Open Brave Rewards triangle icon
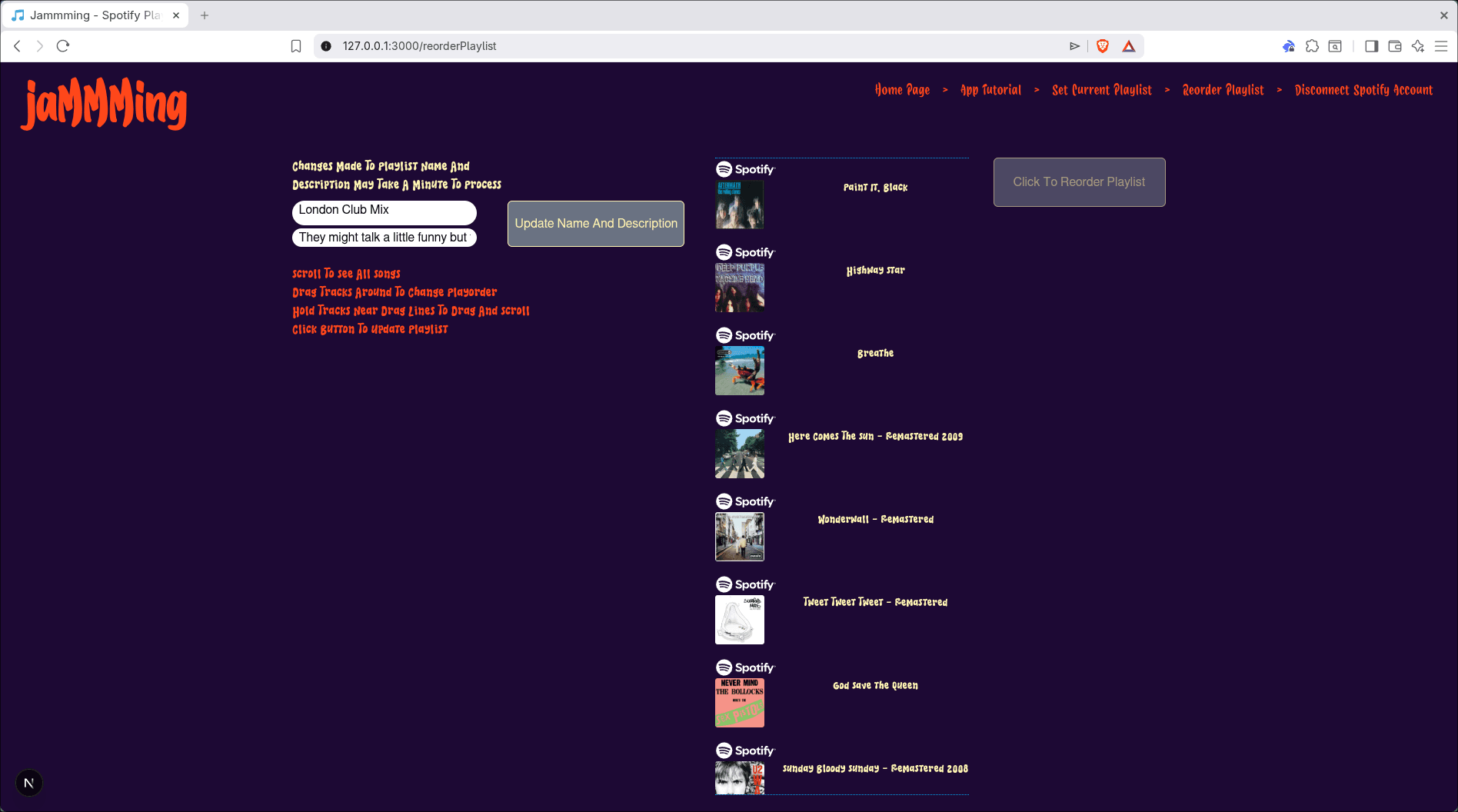This screenshot has width=1458, height=812. click(x=1128, y=46)
